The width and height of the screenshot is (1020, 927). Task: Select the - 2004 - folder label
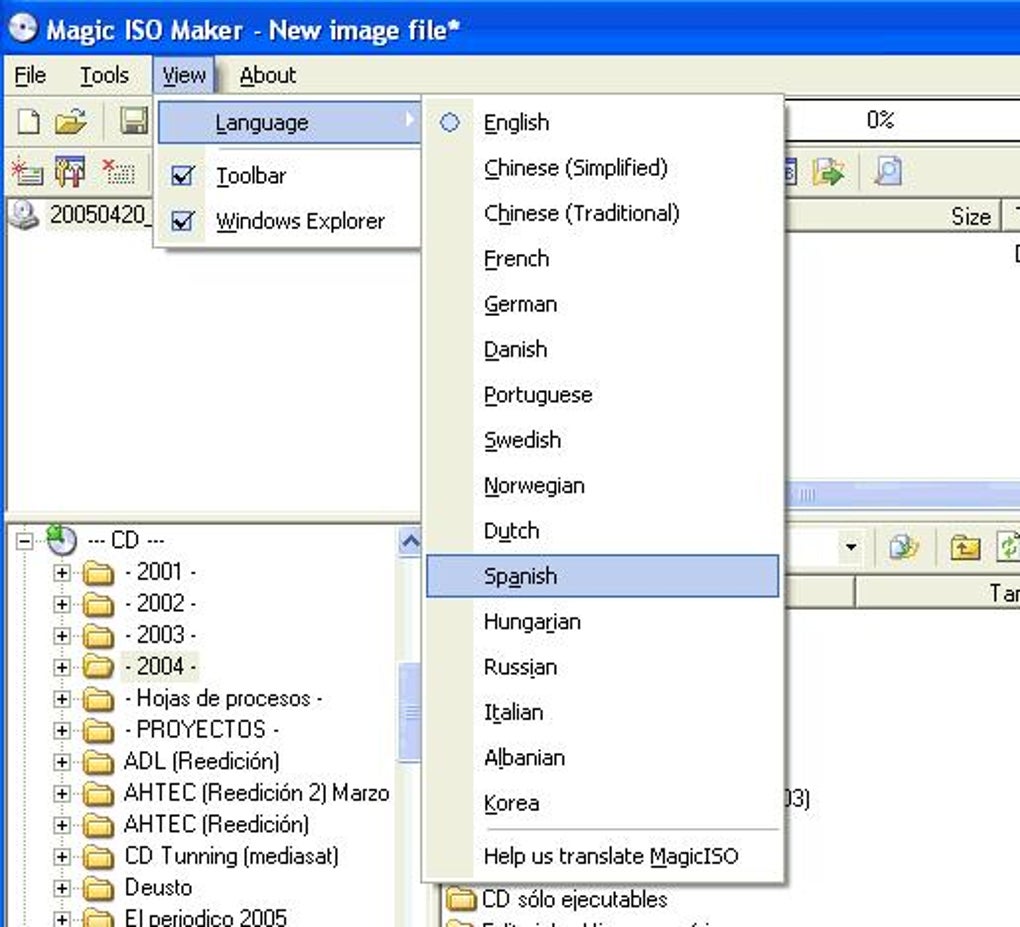(x=160, y=667)
